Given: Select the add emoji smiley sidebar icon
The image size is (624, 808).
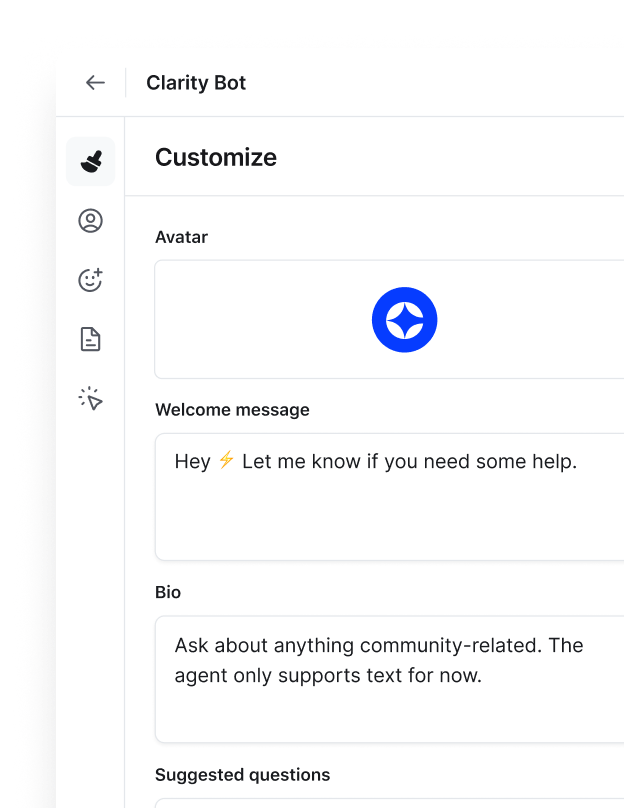Looking at the screenshot, I should click(91, 280).
